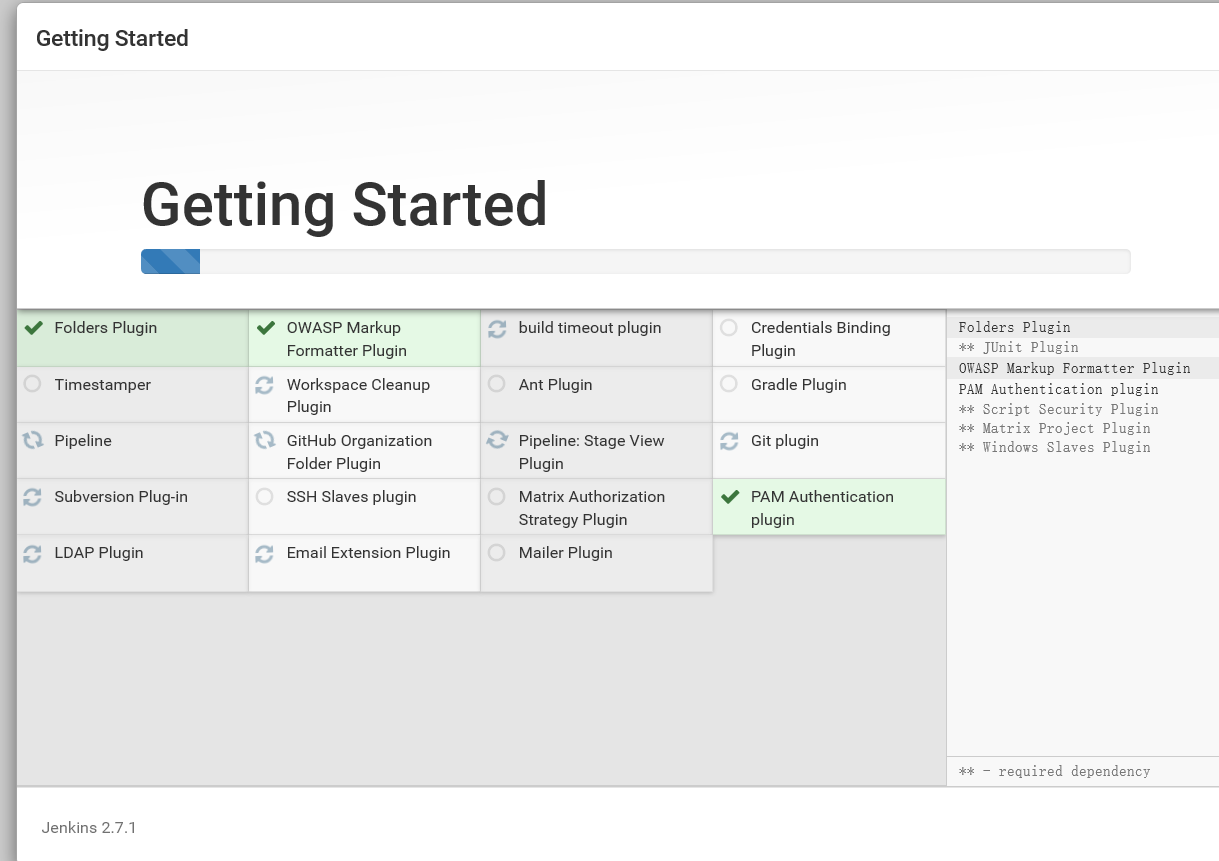Image resolution: width=1219 pixels, height=861 pixels.
Task: Click the pending circle icon next to Timestamper
Action: point(33,384)
